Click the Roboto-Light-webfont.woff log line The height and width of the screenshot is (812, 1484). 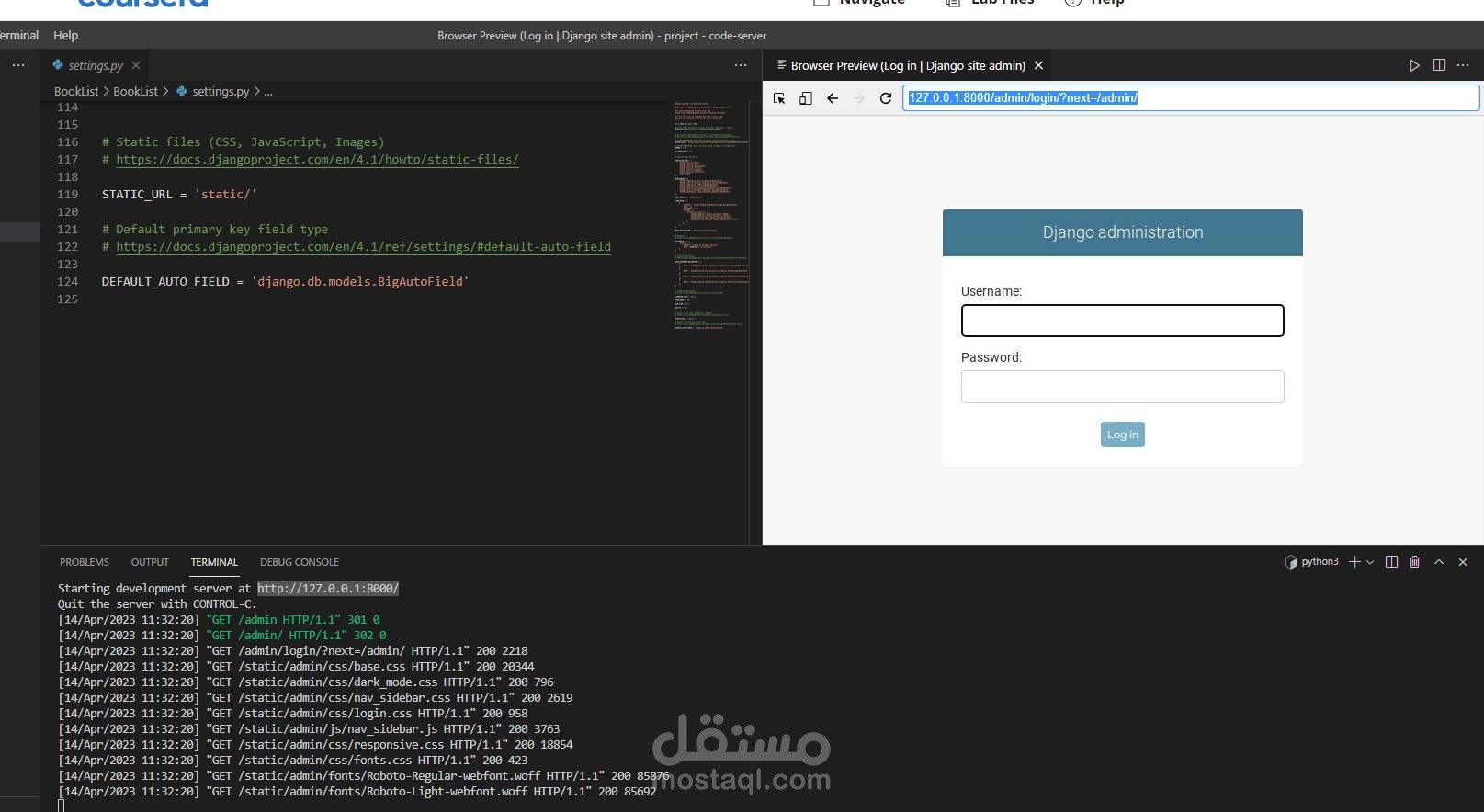coord(357,792)
